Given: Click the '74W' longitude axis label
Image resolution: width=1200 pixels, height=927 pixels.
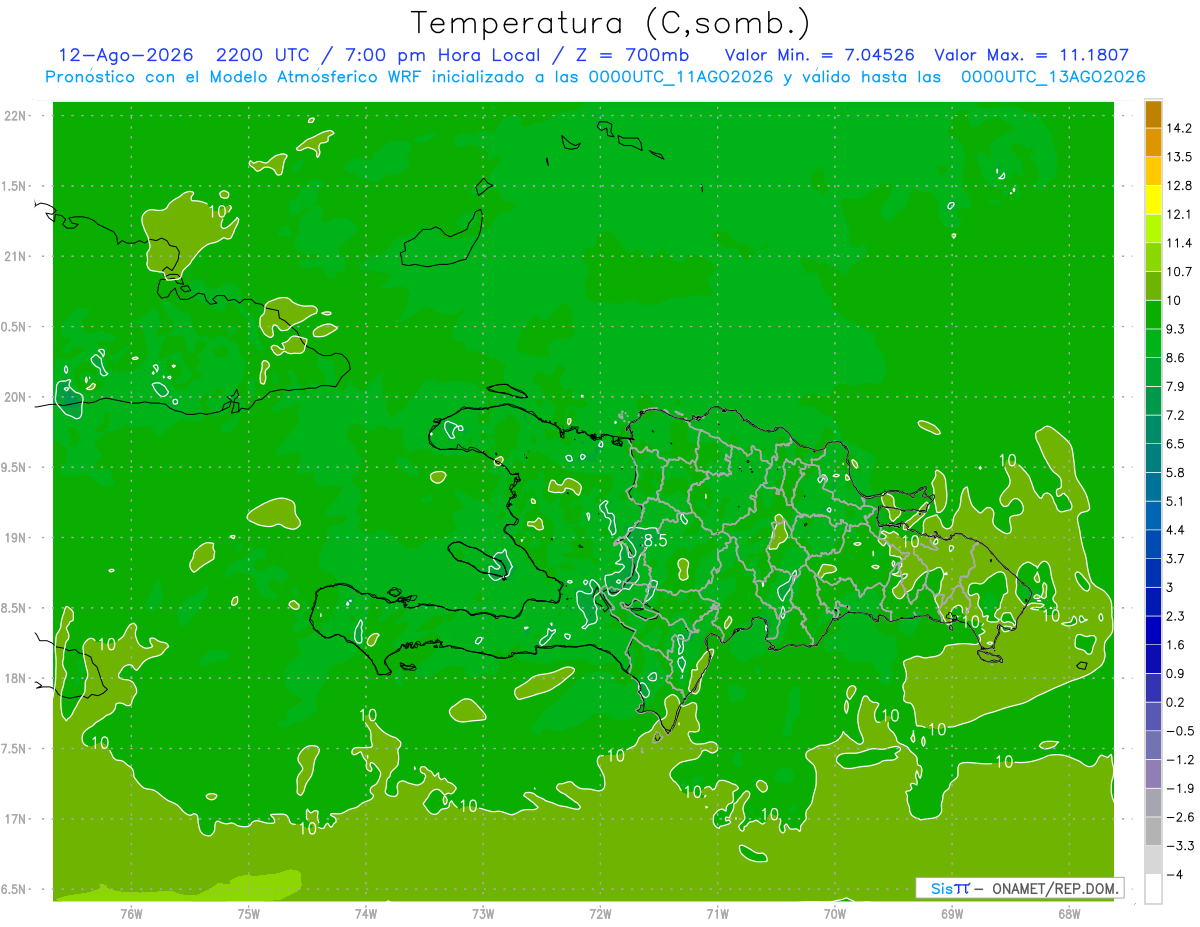Looking at the screenshot, I should click(366, 914).
